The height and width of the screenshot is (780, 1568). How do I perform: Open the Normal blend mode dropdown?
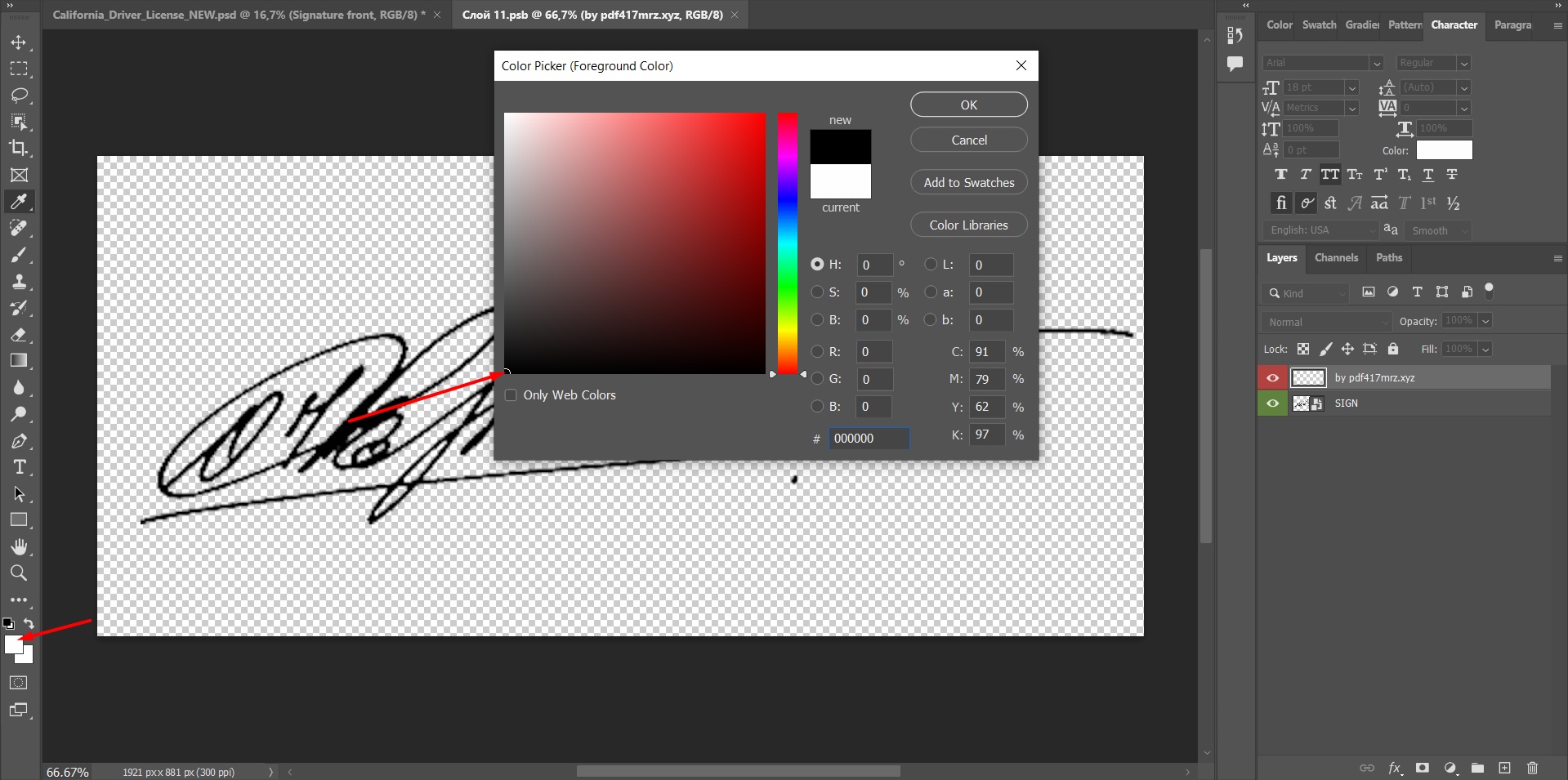pos(1325,322)
